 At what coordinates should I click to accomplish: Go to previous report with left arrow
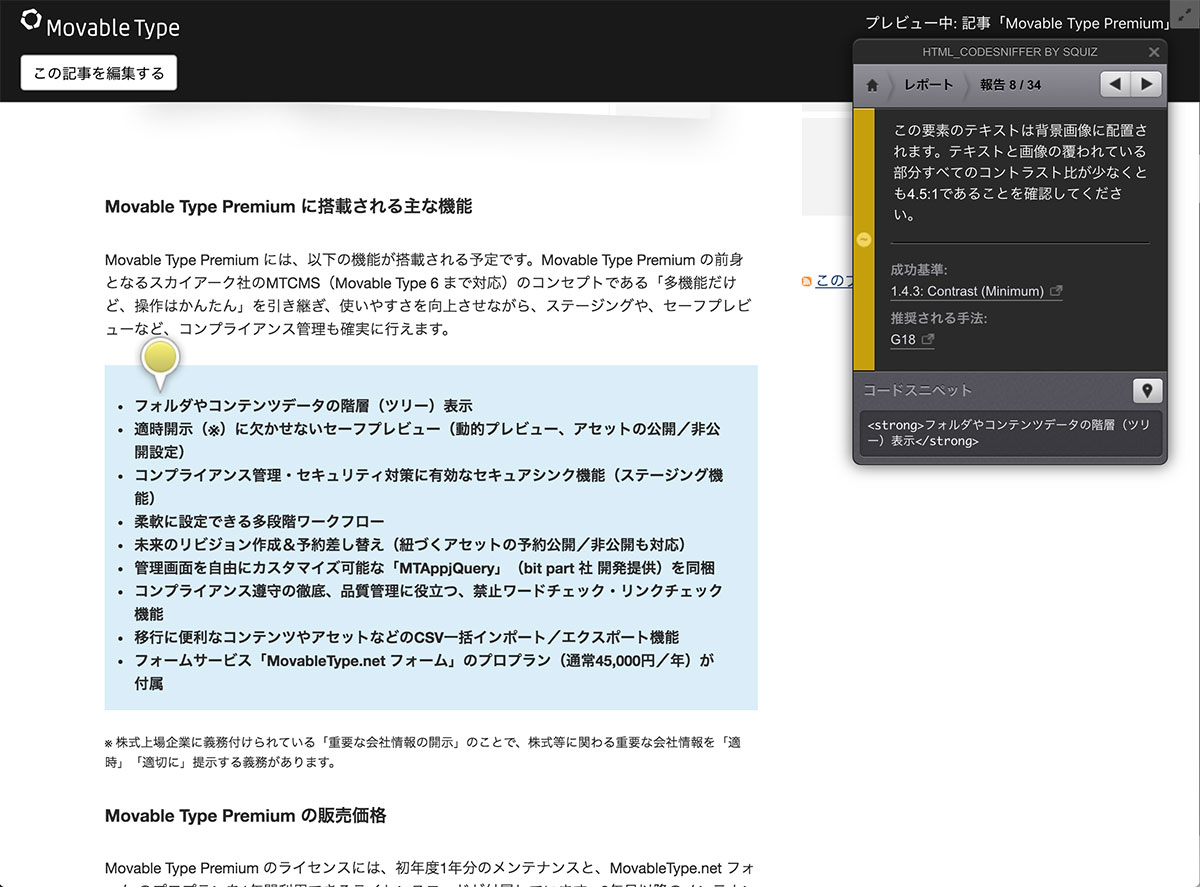[1116, 84]
